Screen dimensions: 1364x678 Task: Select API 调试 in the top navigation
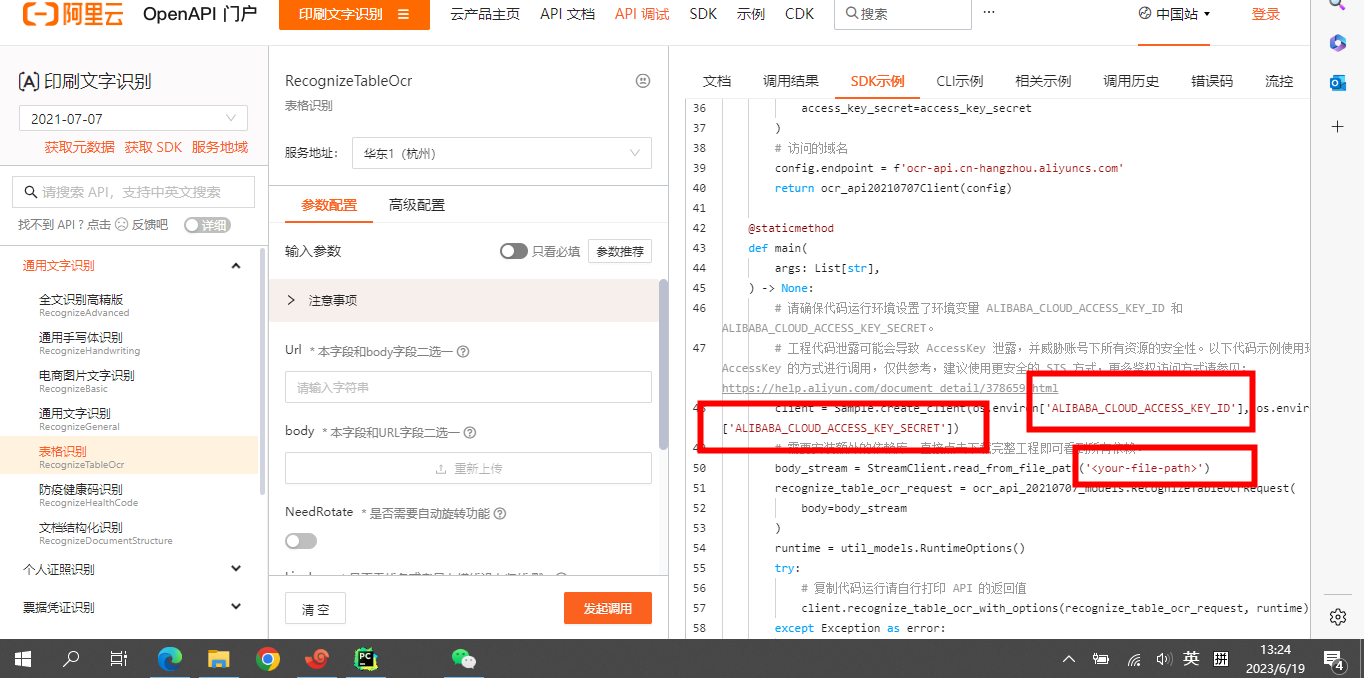(642, 14)
